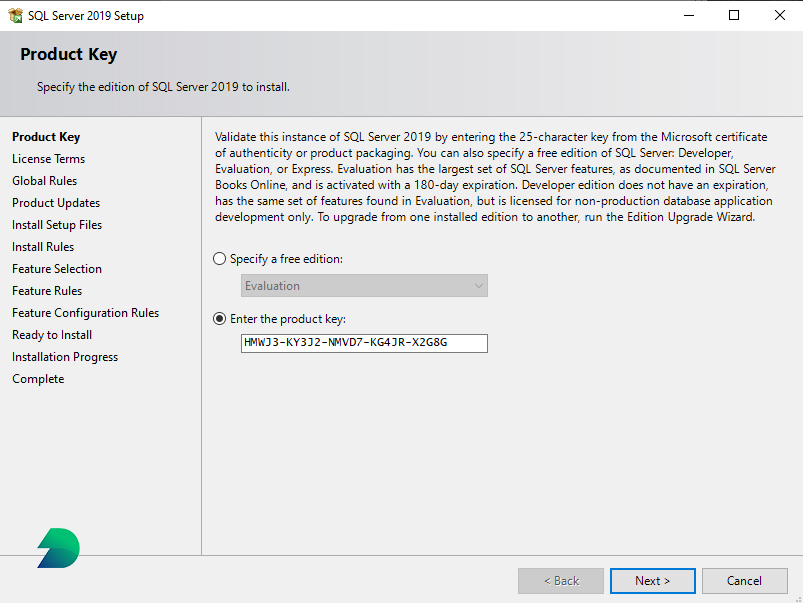The width and height of the screenshot is (803, 603).
Task: Click the 'SQL Server 2019 Setup' title text
Action: 86,16
